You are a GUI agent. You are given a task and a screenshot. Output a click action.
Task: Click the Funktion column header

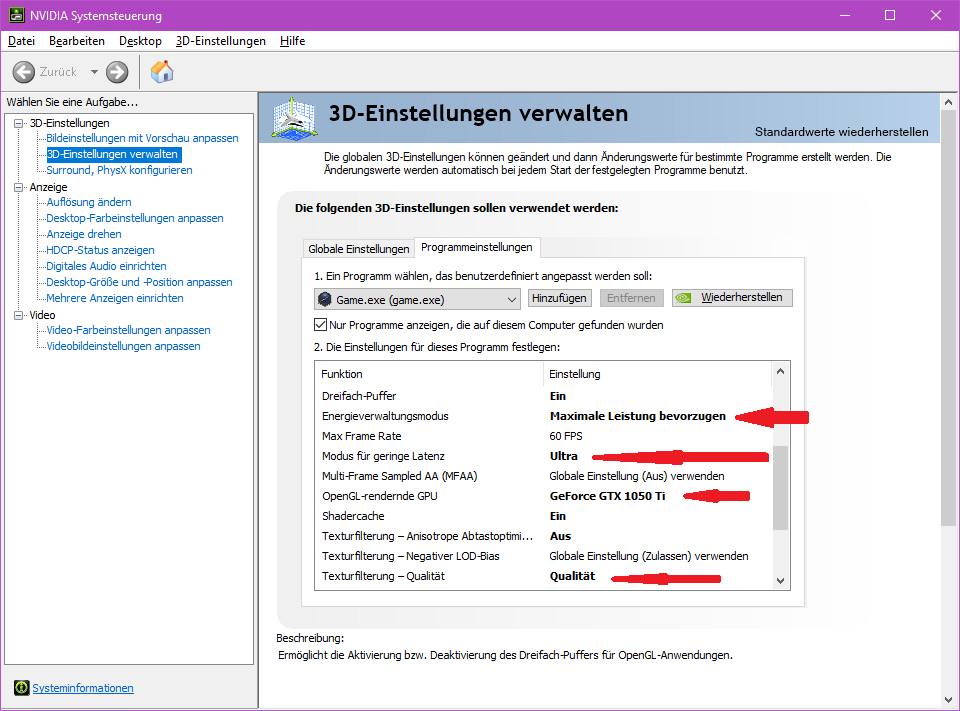pos(429,374)
